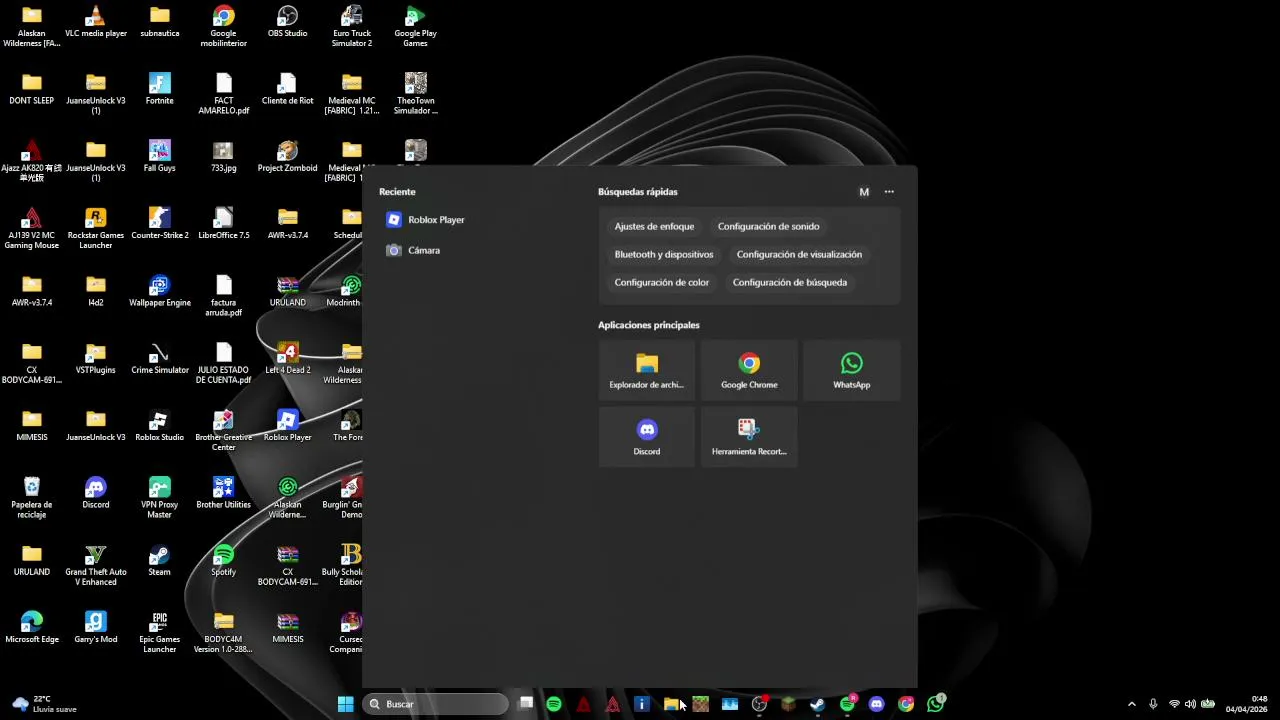
Task: Open the M account button in search panel
Action: pos(864,192)
